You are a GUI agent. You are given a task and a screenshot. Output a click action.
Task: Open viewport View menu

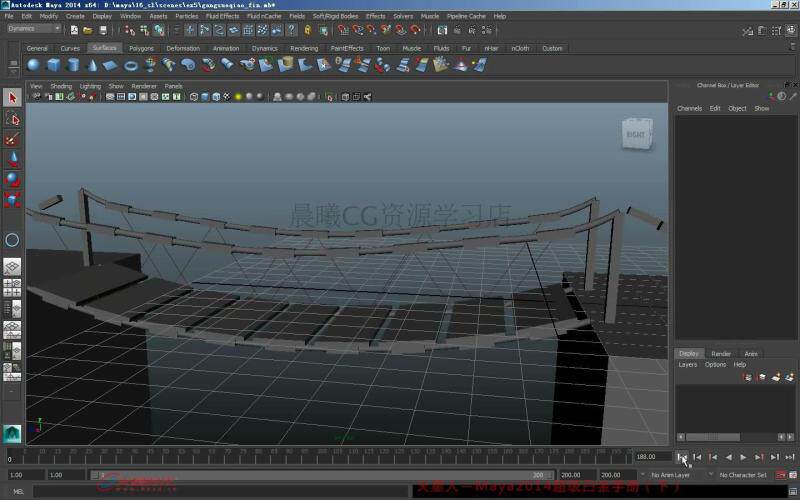click(x=36, y=86)
